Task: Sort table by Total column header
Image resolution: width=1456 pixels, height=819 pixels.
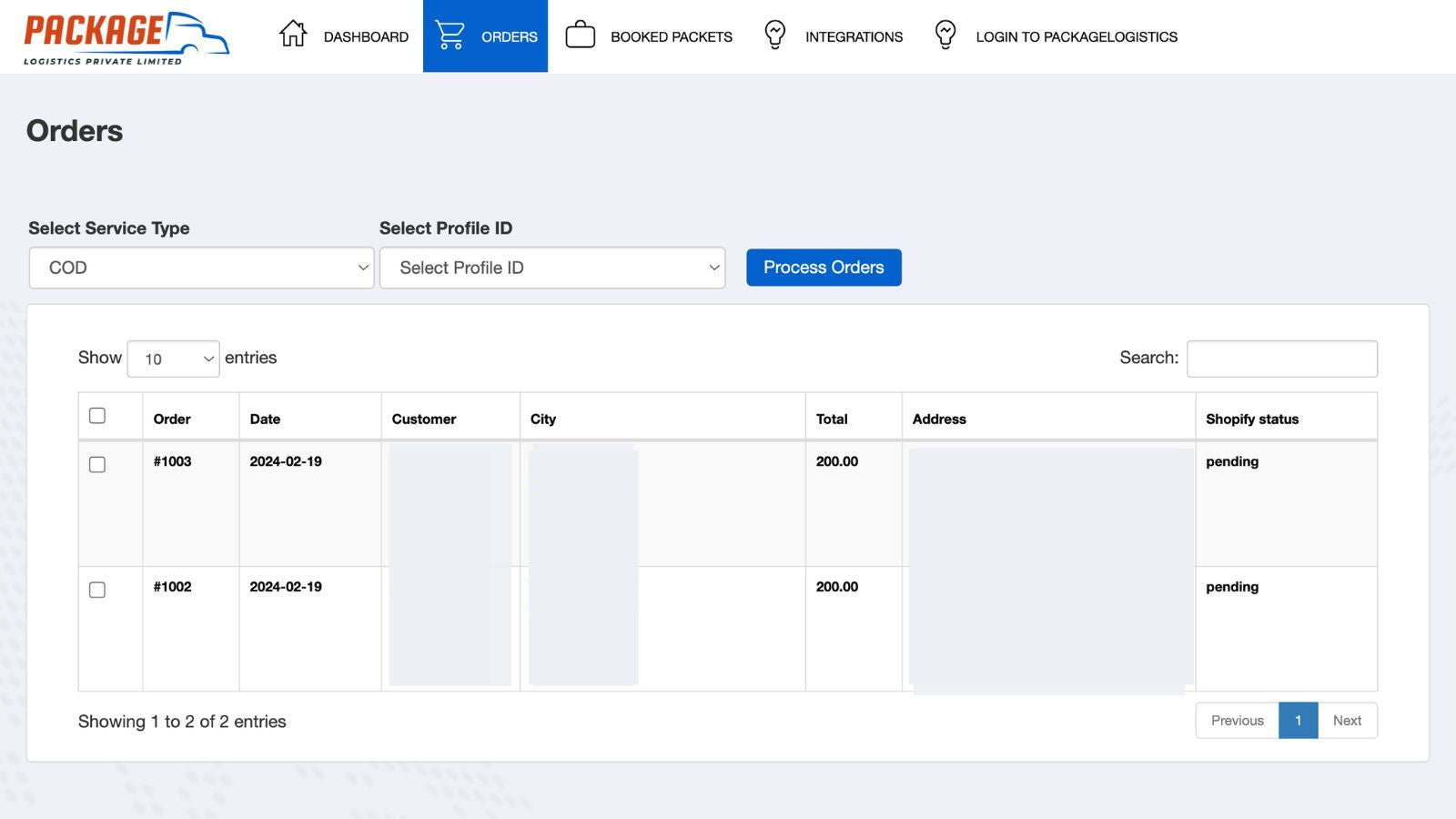Action: click(x=832, y=420)
